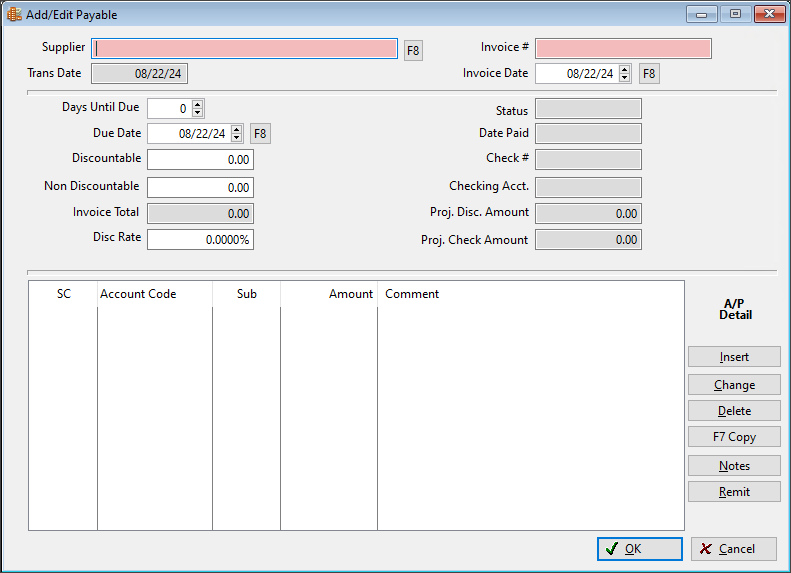This screenshot has height=573, width=791.
Task: Click the Due Date field
Action: tap(189, 134)
